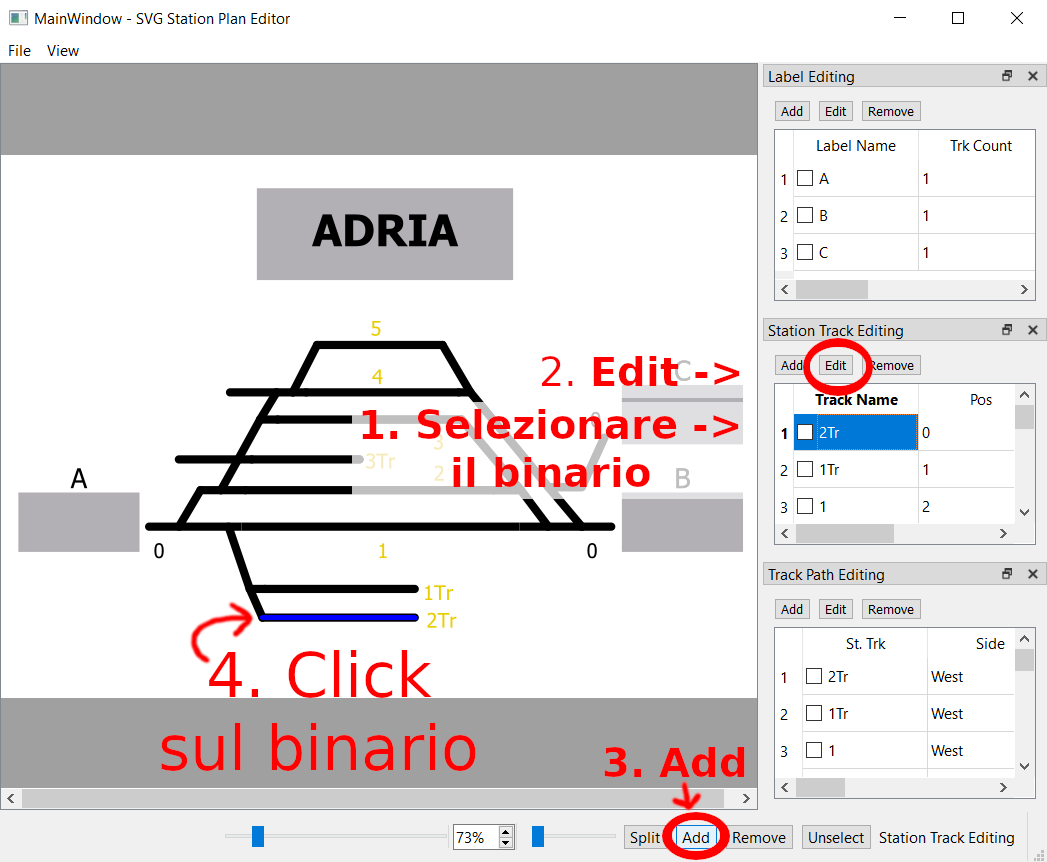Click Remove in Label Editing
This screenshot has width=1047, height=862.
(x=890, y=110)
